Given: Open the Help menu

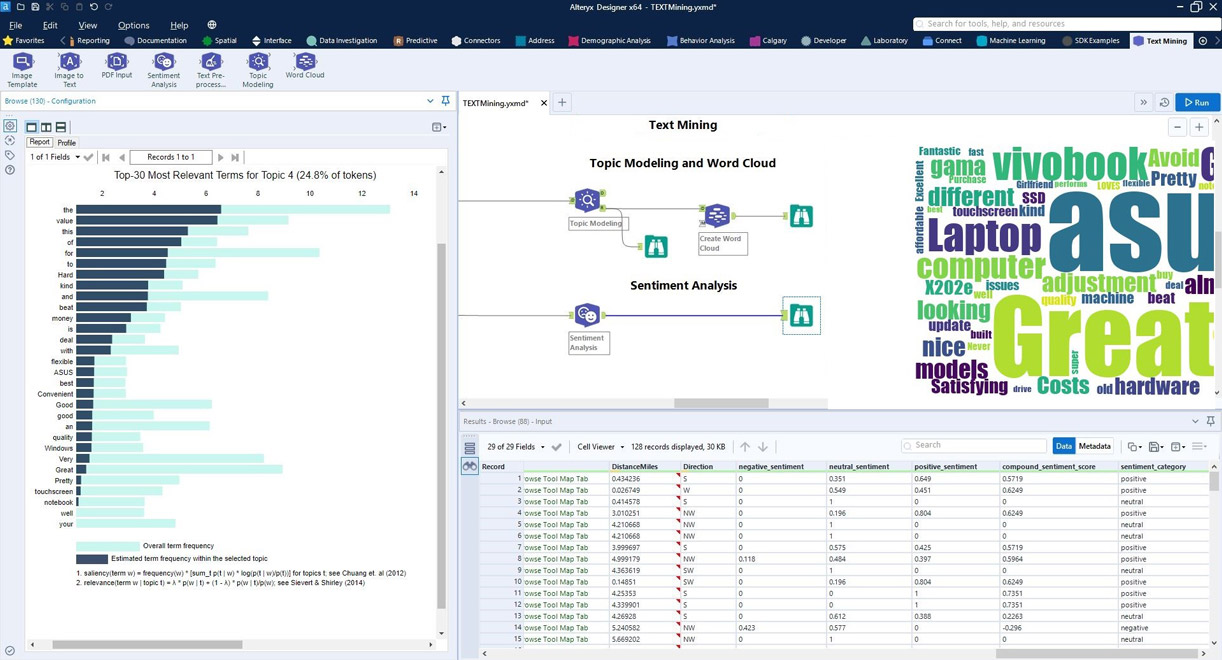Looking at the screenshot, I should click(x=179, y=25).
